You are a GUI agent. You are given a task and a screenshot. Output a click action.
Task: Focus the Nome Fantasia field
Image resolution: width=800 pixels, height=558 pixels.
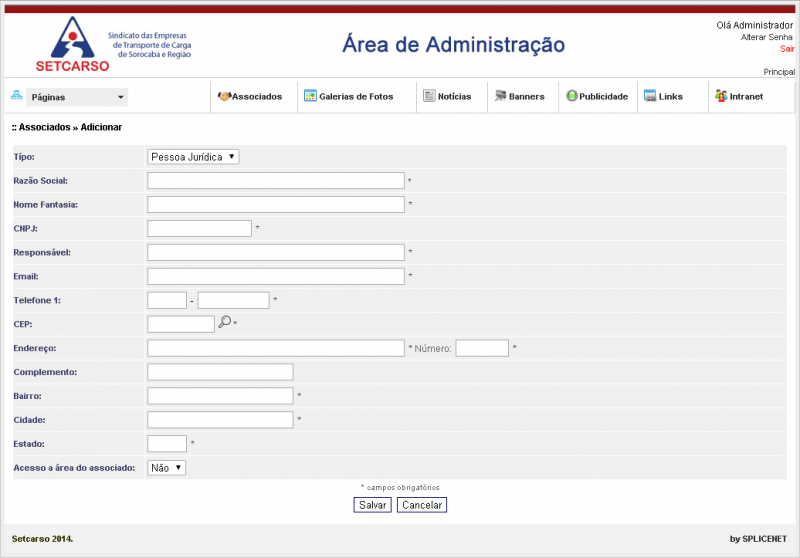[276, 205]
